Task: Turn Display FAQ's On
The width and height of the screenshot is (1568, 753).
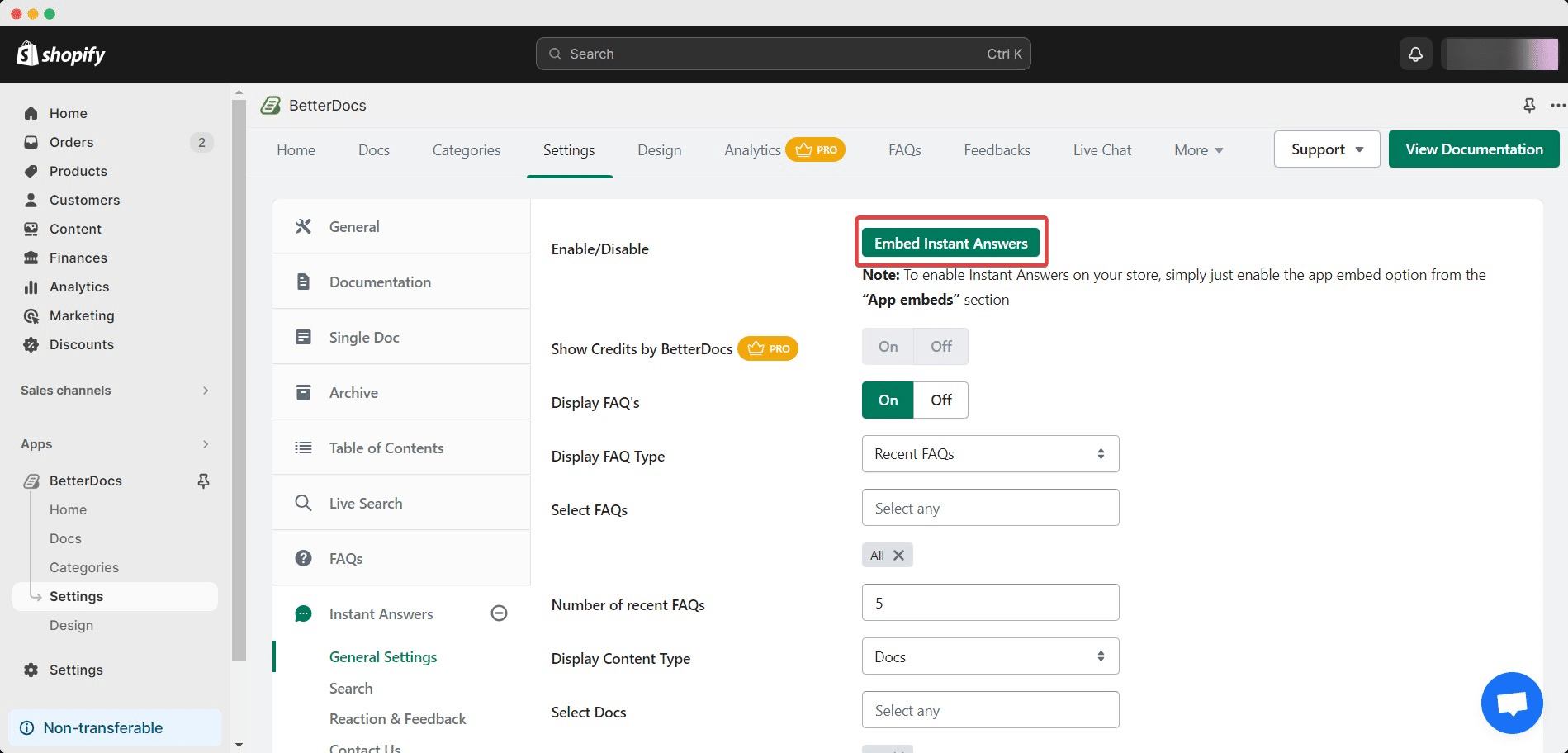Action: (x=888, y=400)
